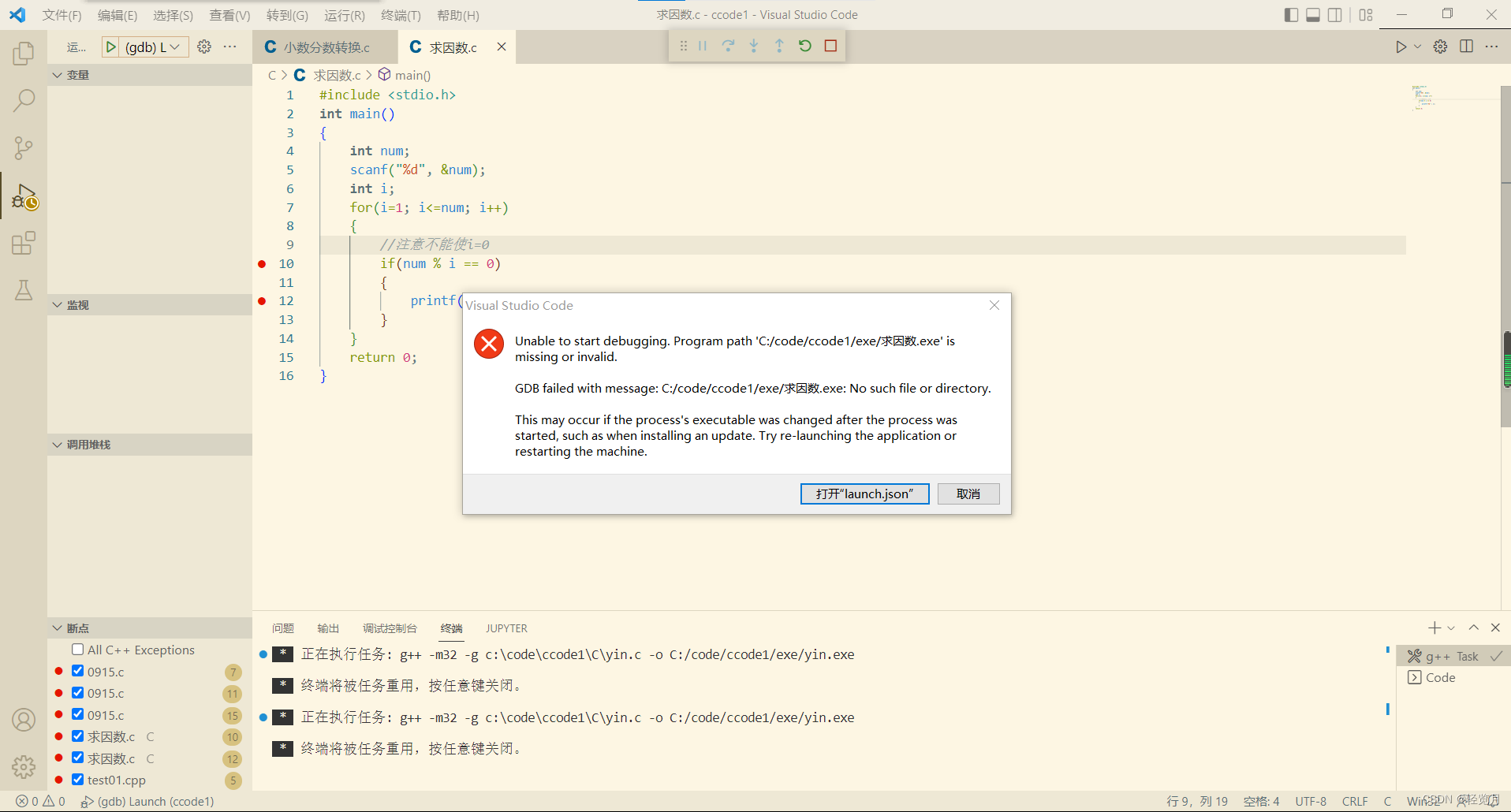This screenshot has width=1511, height=812.
Task: Open new terminal dropdown arrow
Action: (1451, 628)
